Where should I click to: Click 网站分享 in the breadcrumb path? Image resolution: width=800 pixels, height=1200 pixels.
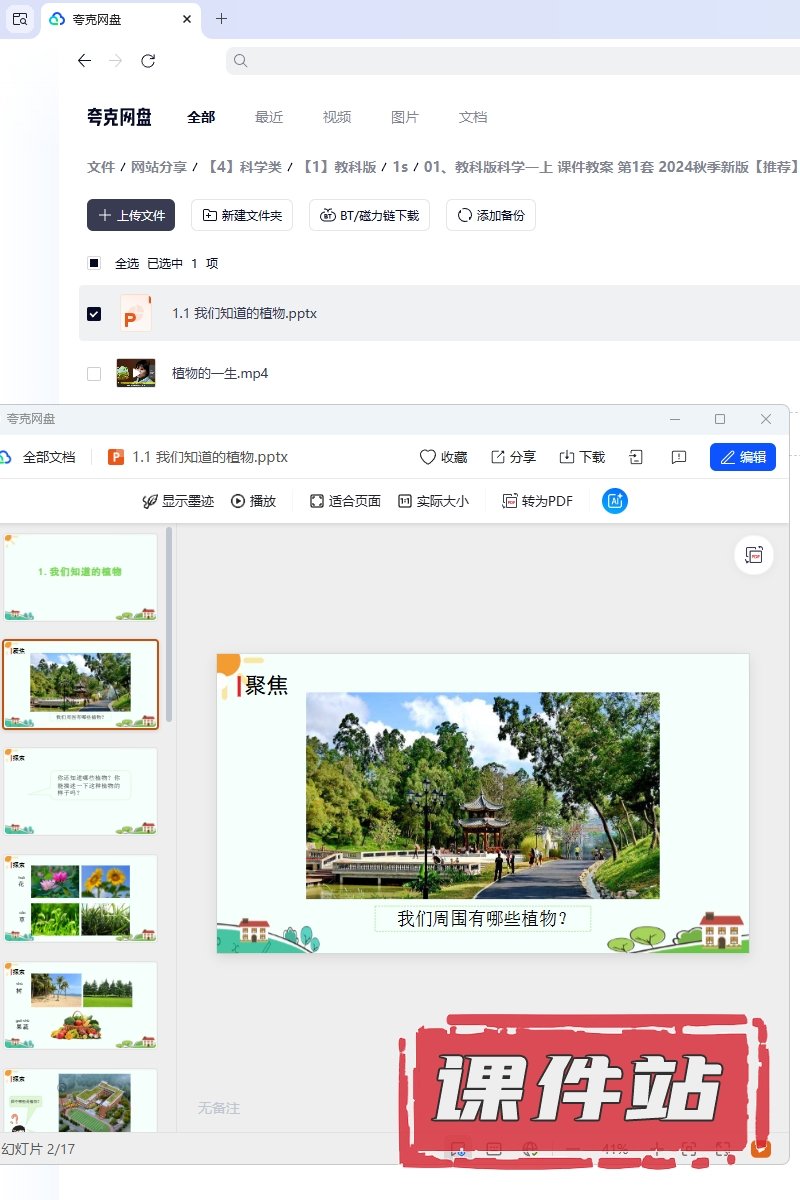(x=160, y=167)
